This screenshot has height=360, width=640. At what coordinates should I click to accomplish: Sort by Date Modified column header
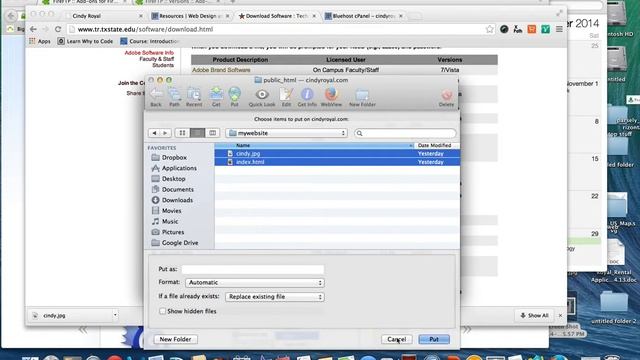437,145
